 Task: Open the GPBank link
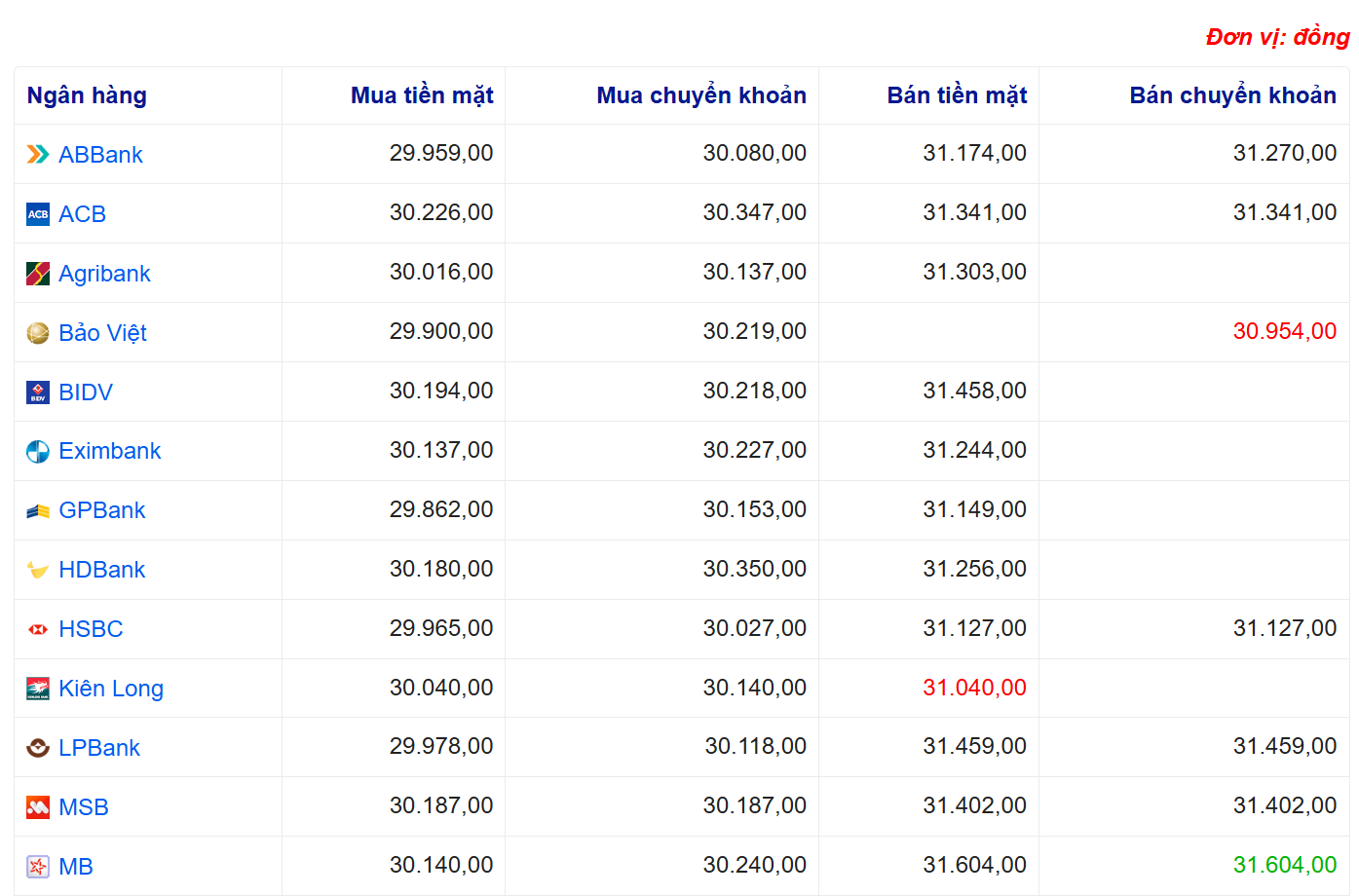tap(101, 510)
